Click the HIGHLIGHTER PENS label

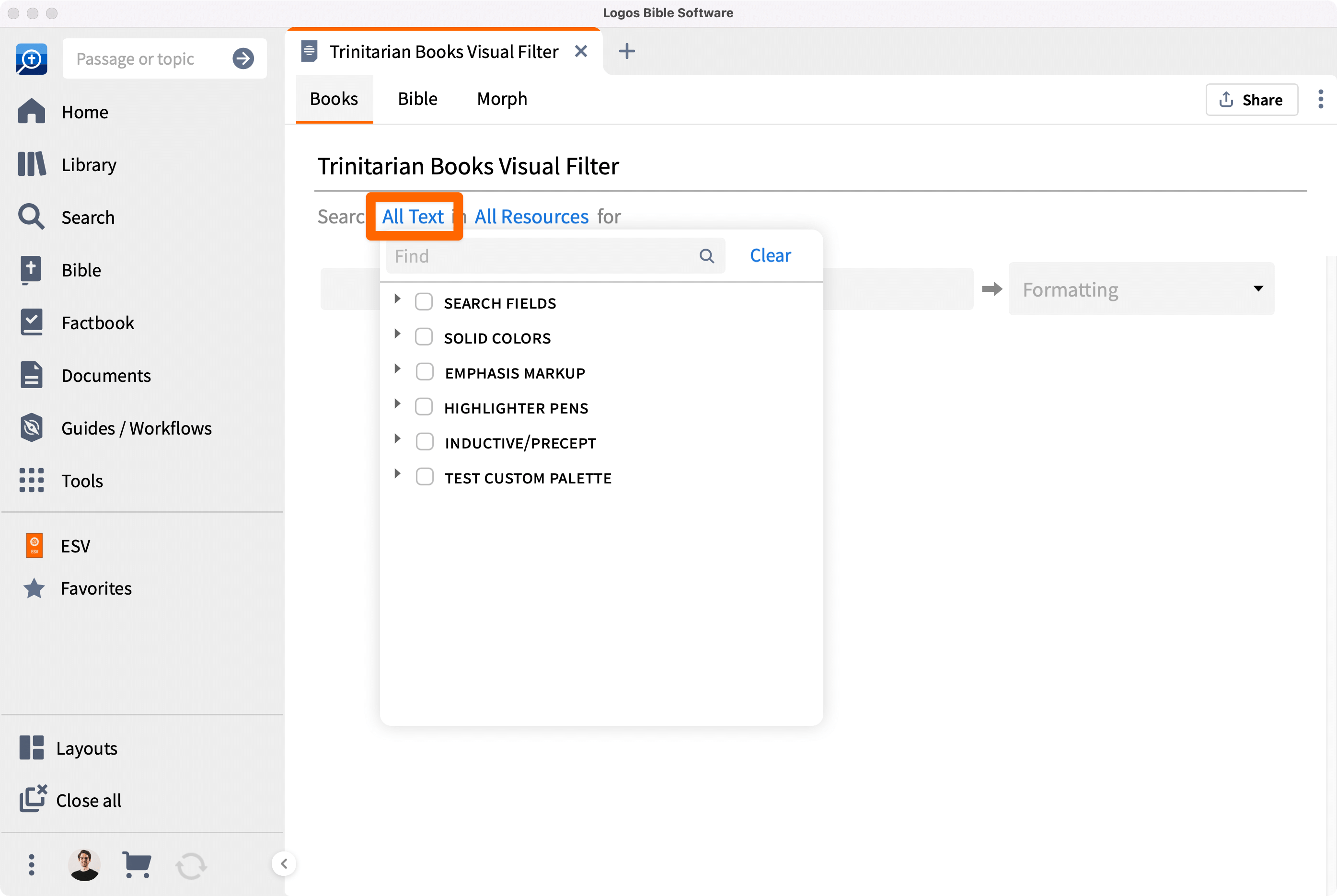click(516, 408)
